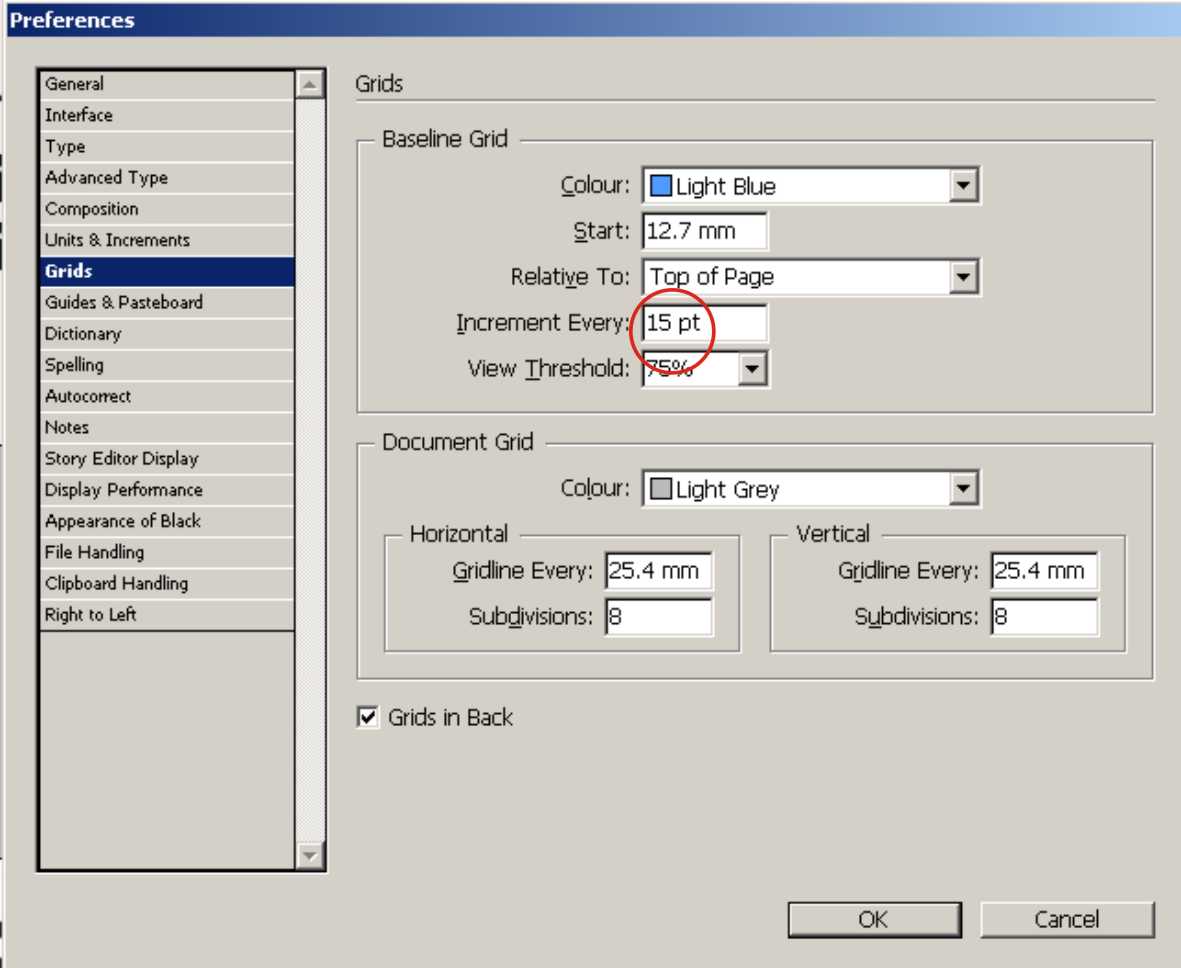
Task: Click the Baseline Grid Start field
Action: point(705,231)
